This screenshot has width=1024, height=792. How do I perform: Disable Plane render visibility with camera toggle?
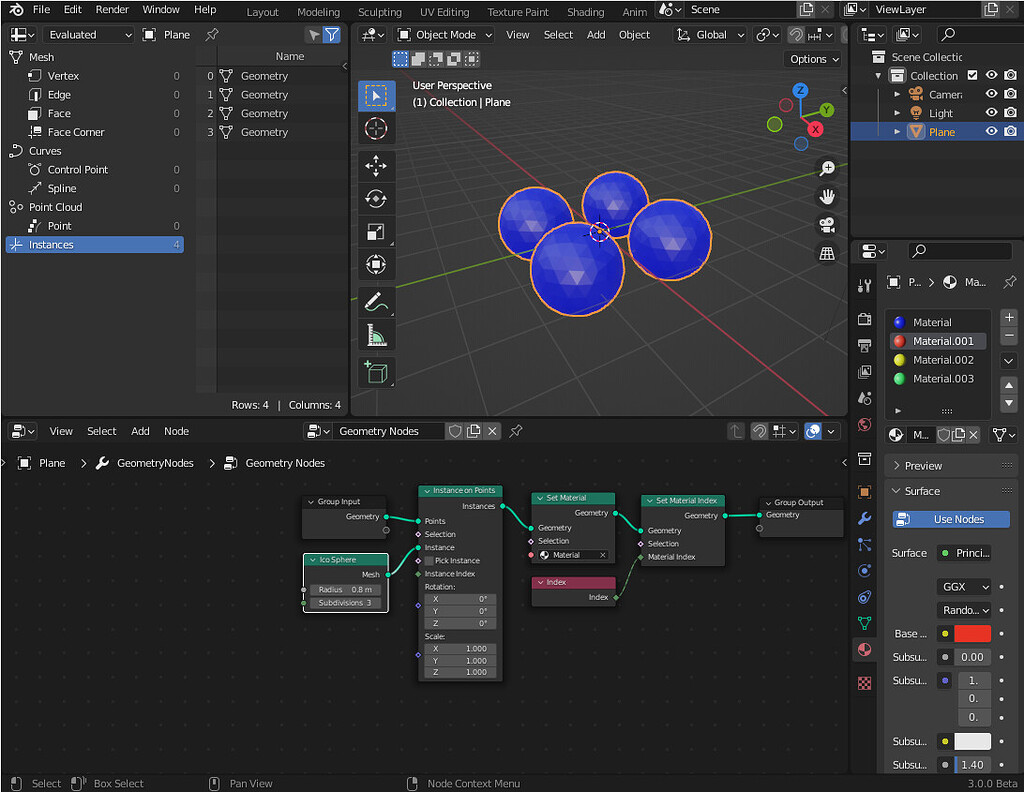point(1010,131)
